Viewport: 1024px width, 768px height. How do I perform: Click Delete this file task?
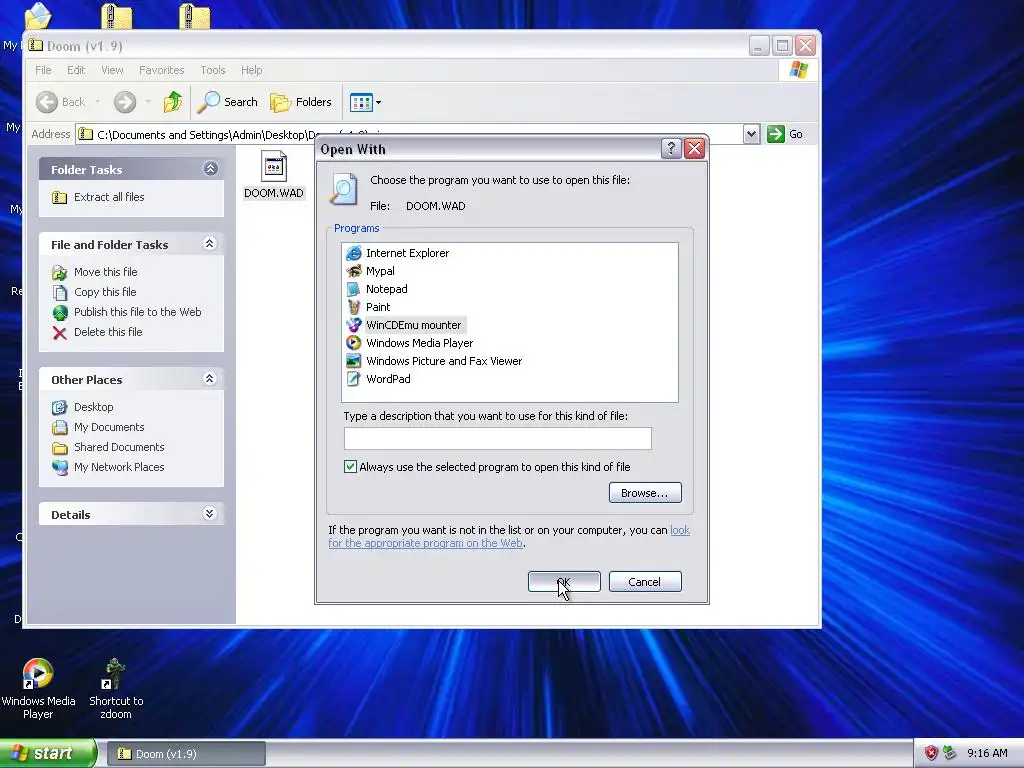coord(108,332)
